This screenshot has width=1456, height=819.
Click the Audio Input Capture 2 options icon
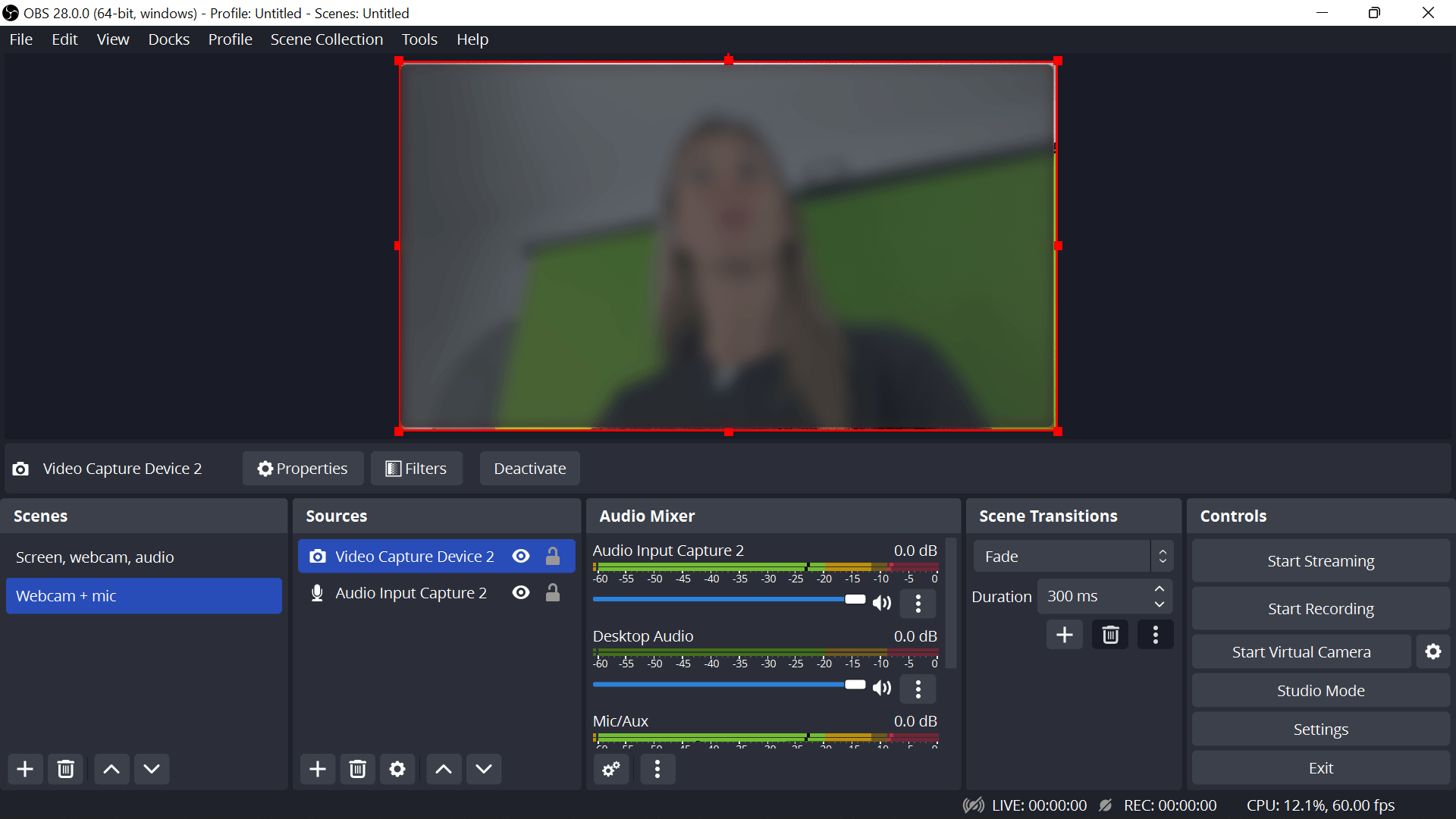click(x=918, y=603)
